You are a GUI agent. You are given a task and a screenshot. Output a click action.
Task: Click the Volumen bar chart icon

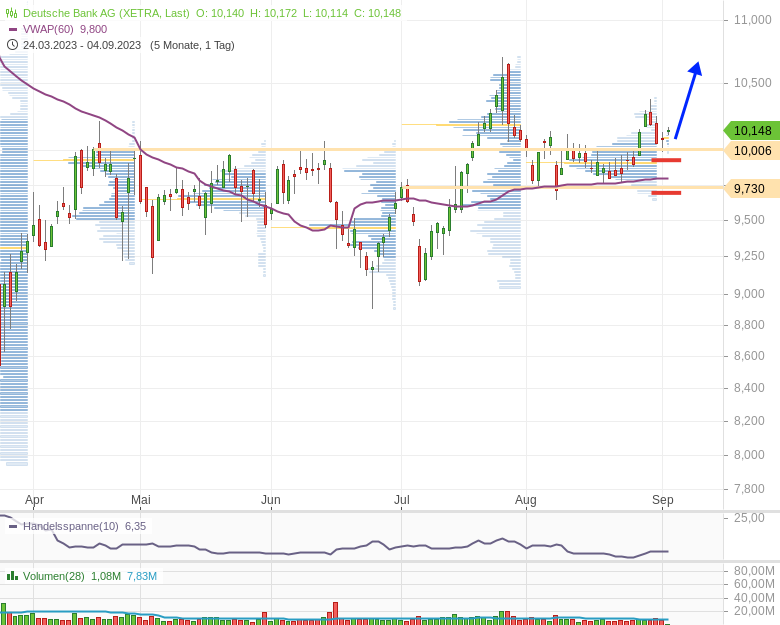pos(11,576)
